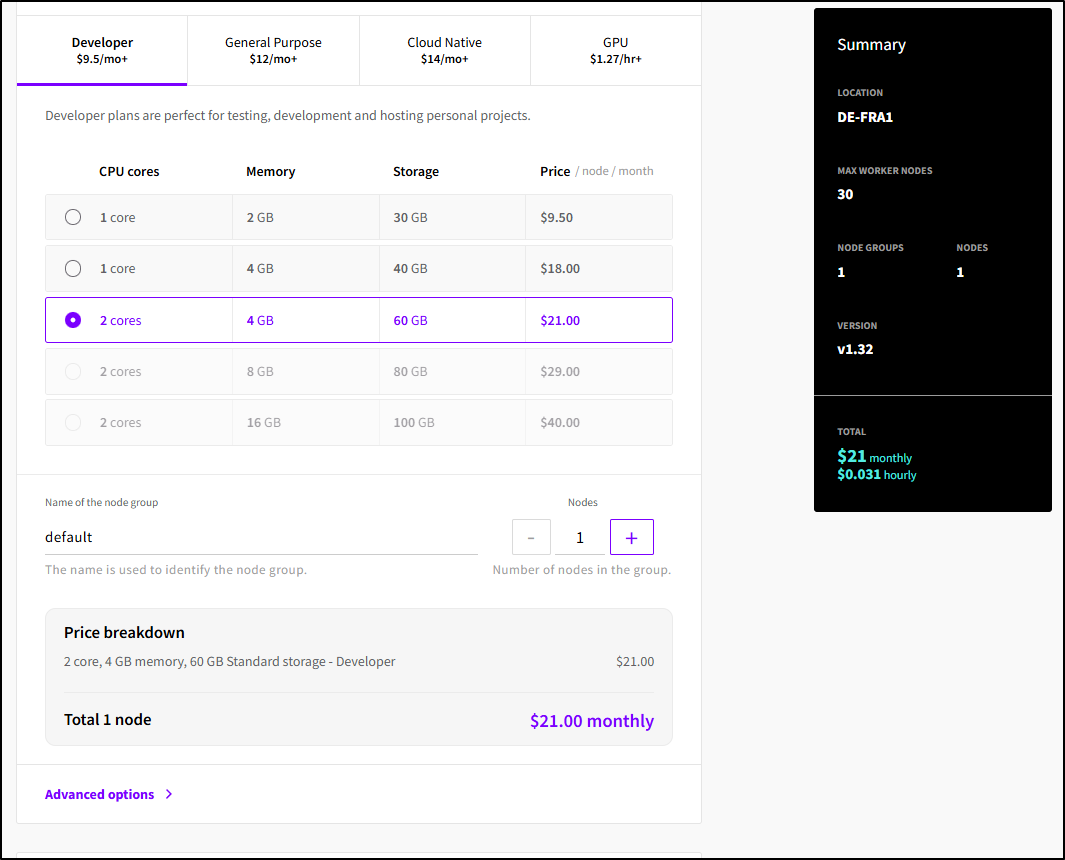This screenshot has width=1065, height=860.
Task: Select the 1 core 2 GB radio button
Action: pyautogui.click(x=73, y=217)
